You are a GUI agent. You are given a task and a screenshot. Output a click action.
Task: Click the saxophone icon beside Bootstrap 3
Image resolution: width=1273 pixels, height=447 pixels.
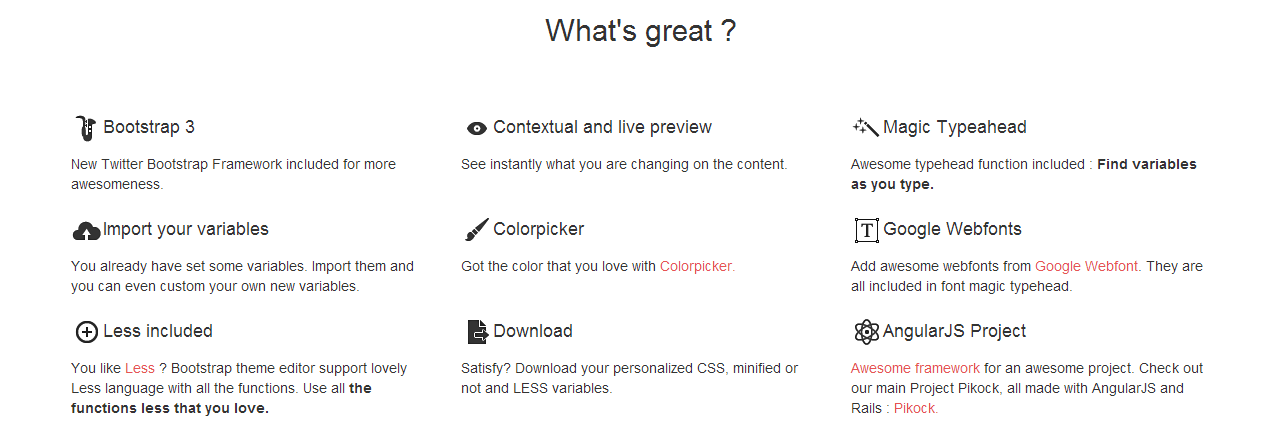[x=85, y=128]
